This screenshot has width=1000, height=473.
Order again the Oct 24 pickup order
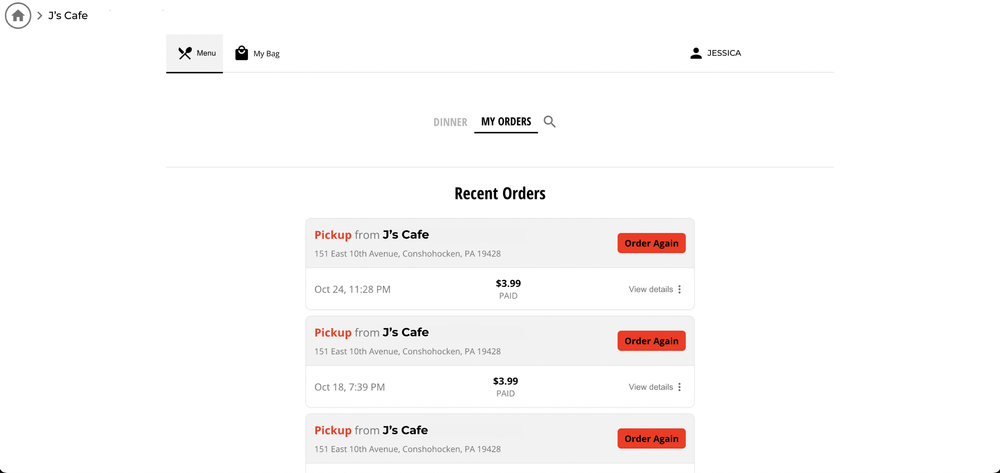click(651, 243)
